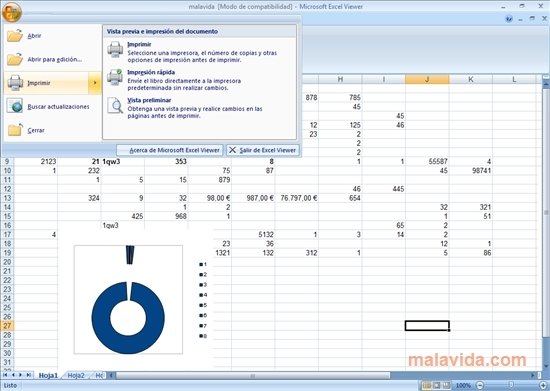This screenshot has width=550, height=391.
Task: Select the column K header
Action: (471, 79)
